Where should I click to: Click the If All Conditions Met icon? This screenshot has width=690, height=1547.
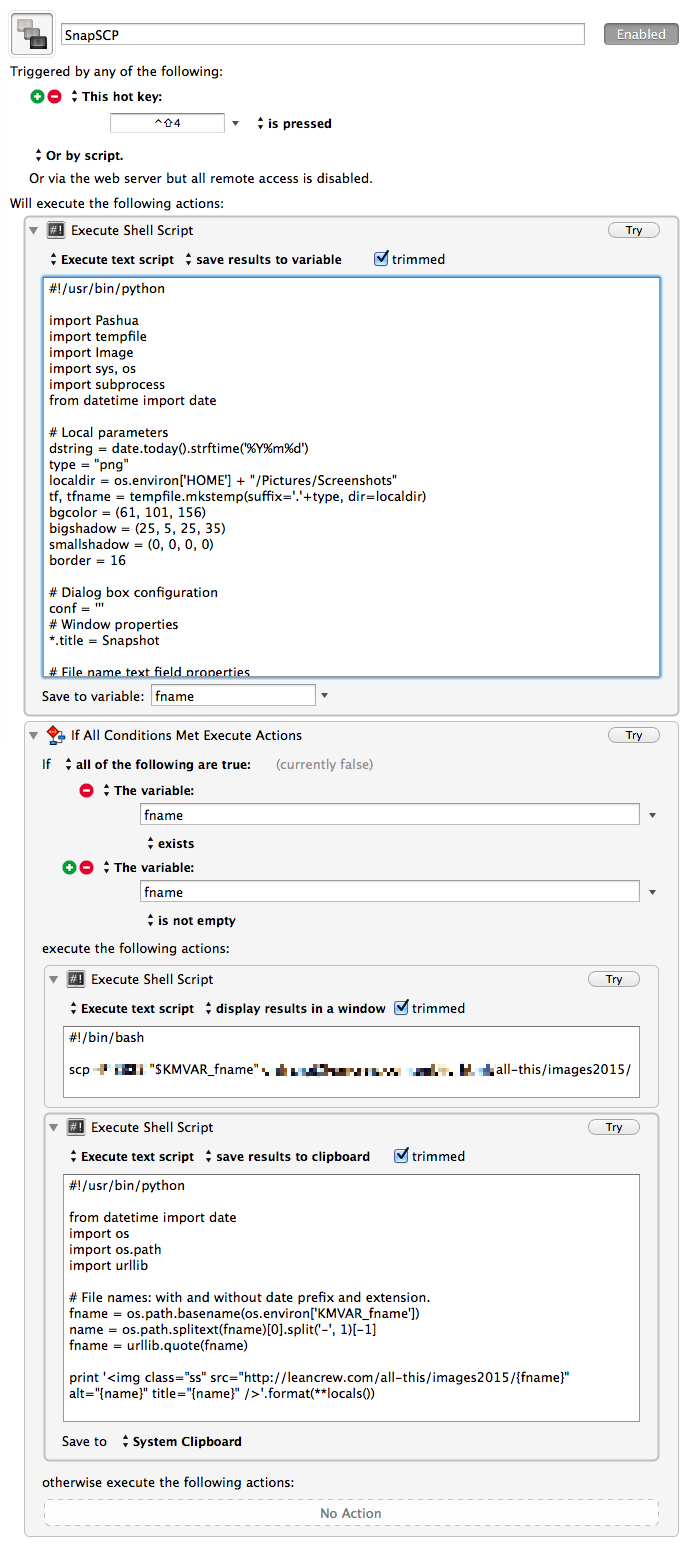tap(56, 736)
